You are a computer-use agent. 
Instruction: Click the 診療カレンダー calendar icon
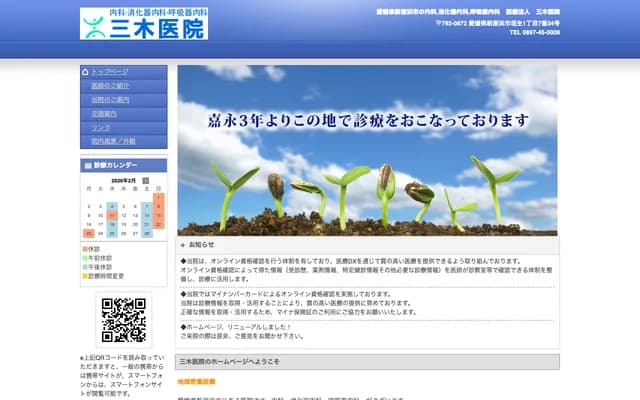point(88,165)
